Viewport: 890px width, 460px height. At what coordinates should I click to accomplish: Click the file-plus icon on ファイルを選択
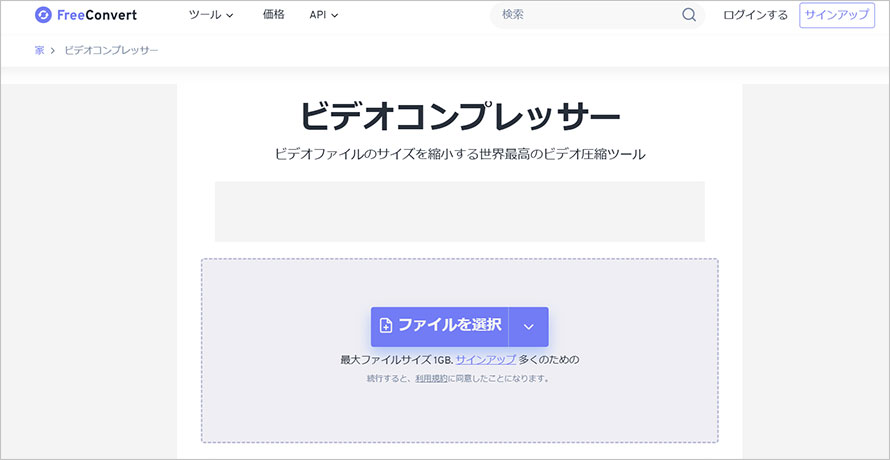pos(386,325)
